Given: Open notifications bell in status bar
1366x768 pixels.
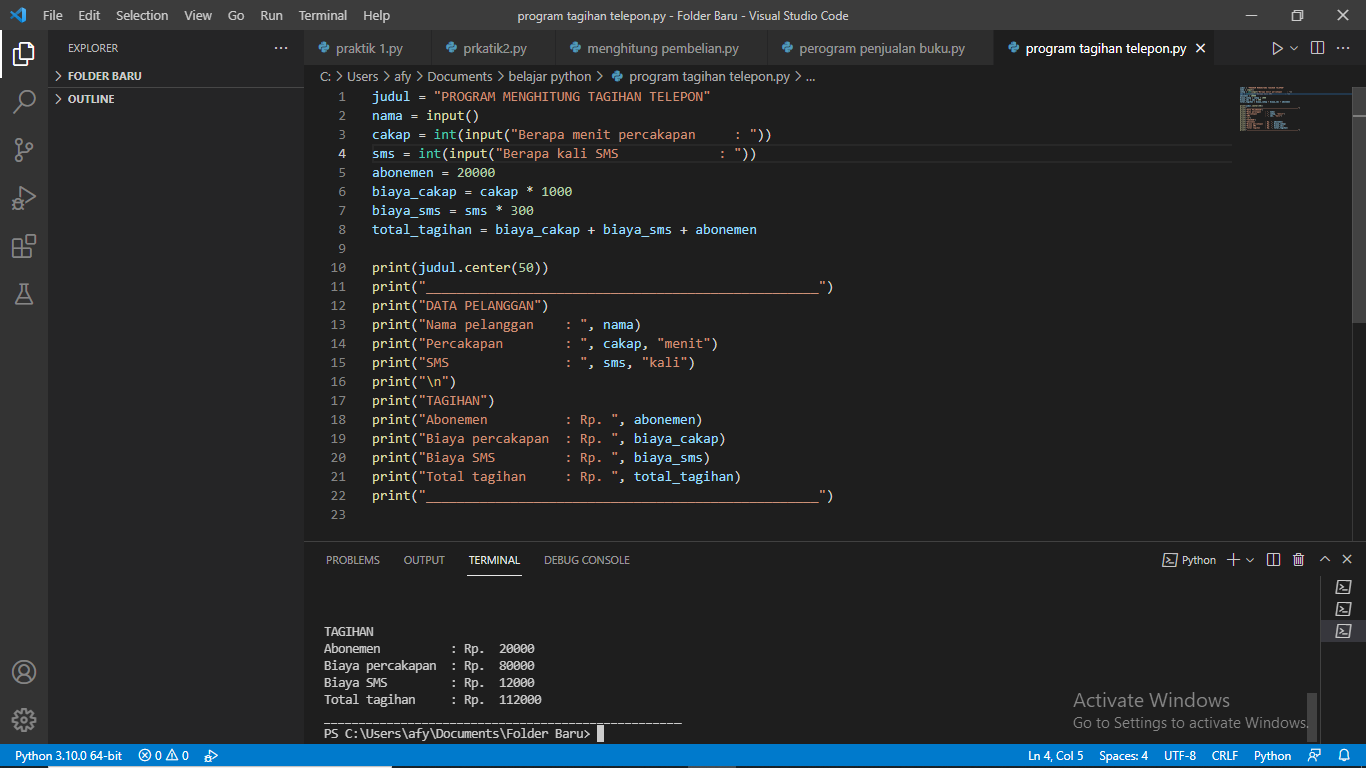Looking at the screenshot, I should [x=1342, y=756].
